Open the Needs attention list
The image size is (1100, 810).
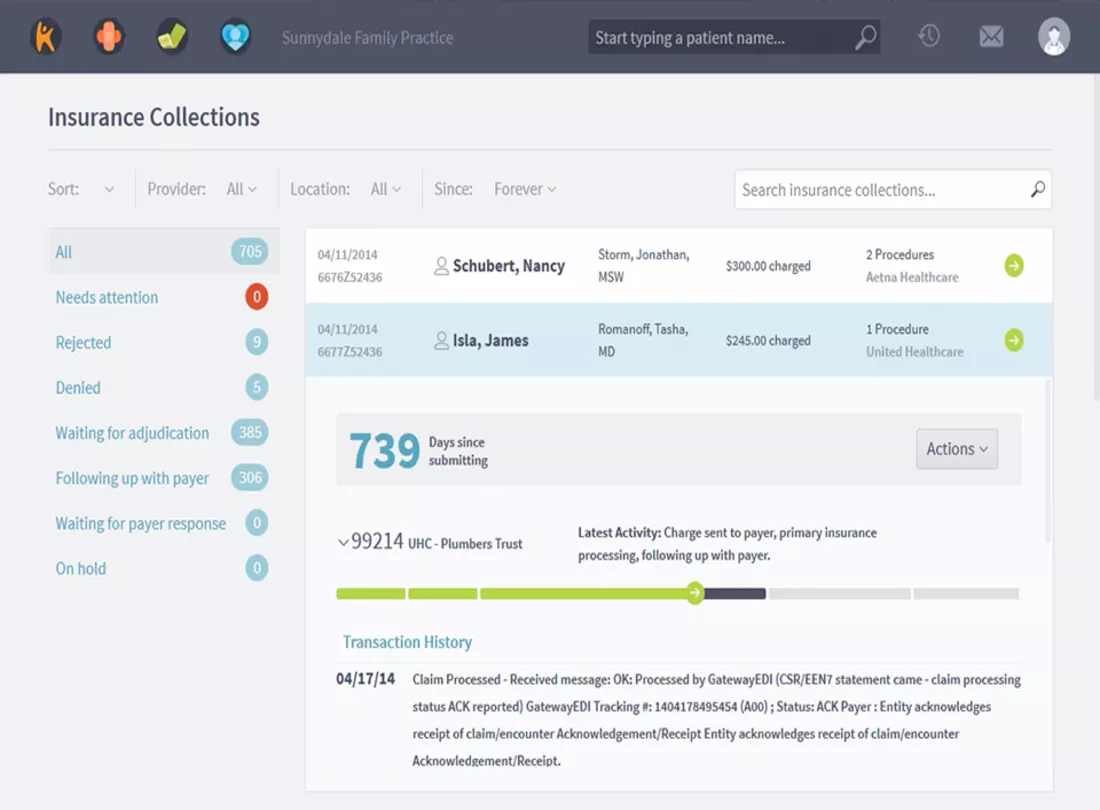[x=106, y=297]
